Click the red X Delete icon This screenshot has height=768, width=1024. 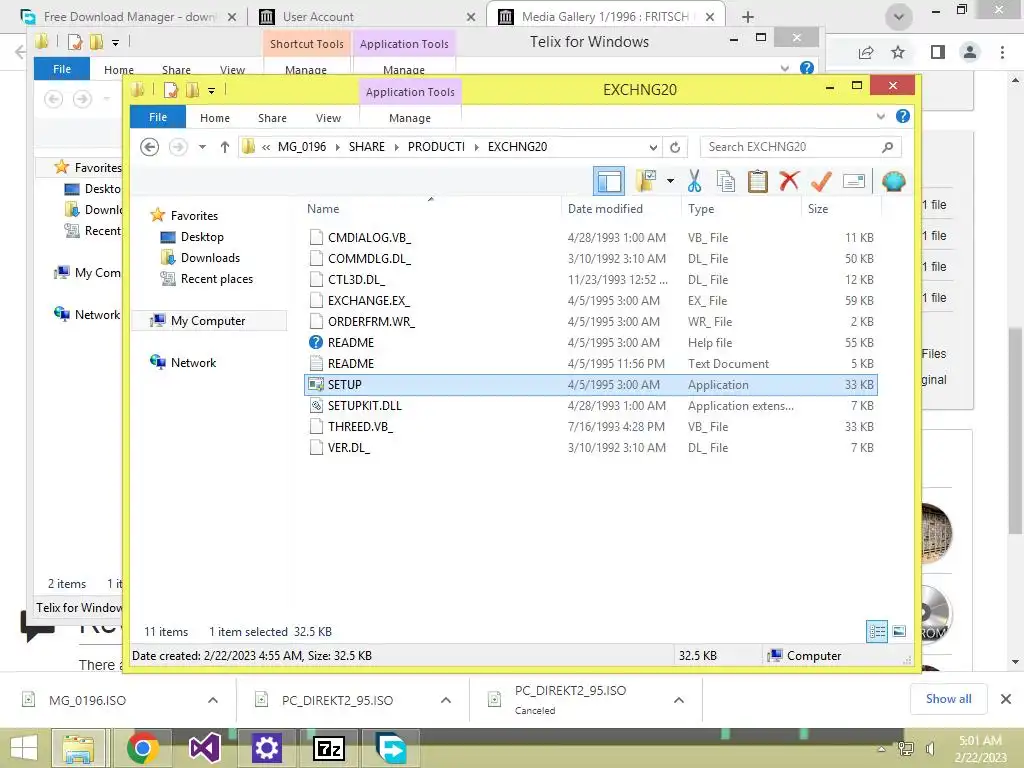point(789,181)
